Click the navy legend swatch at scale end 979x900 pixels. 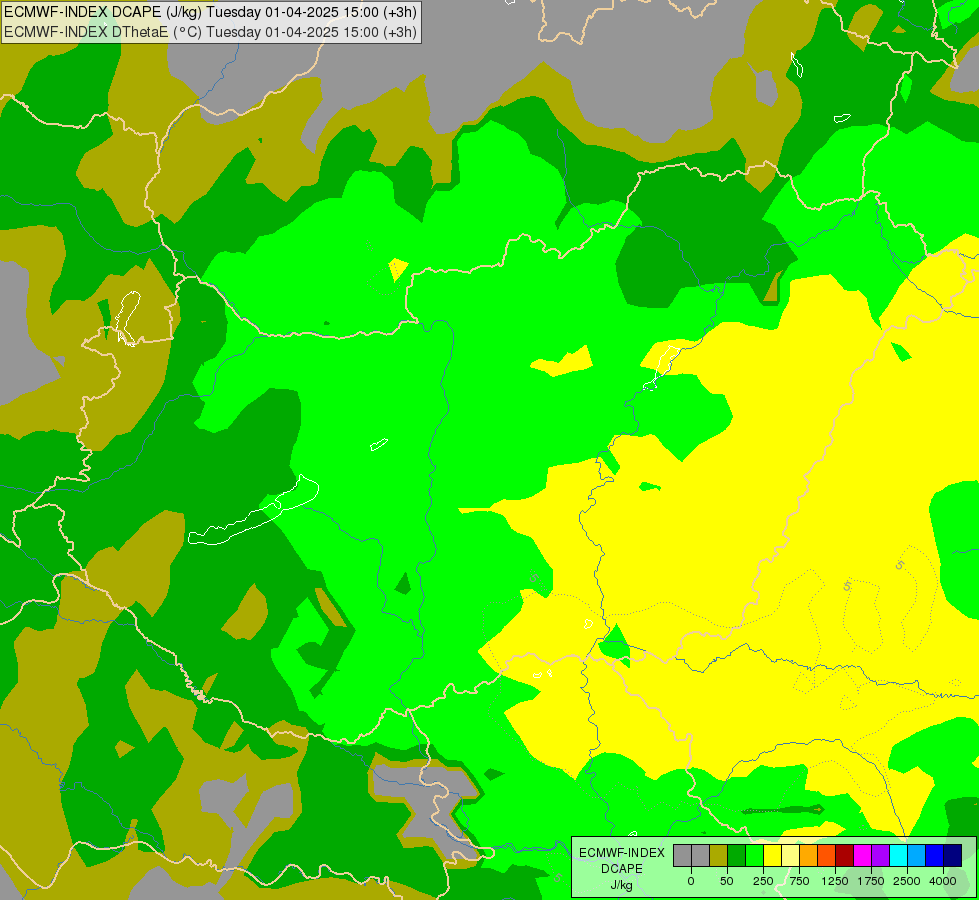953,855
